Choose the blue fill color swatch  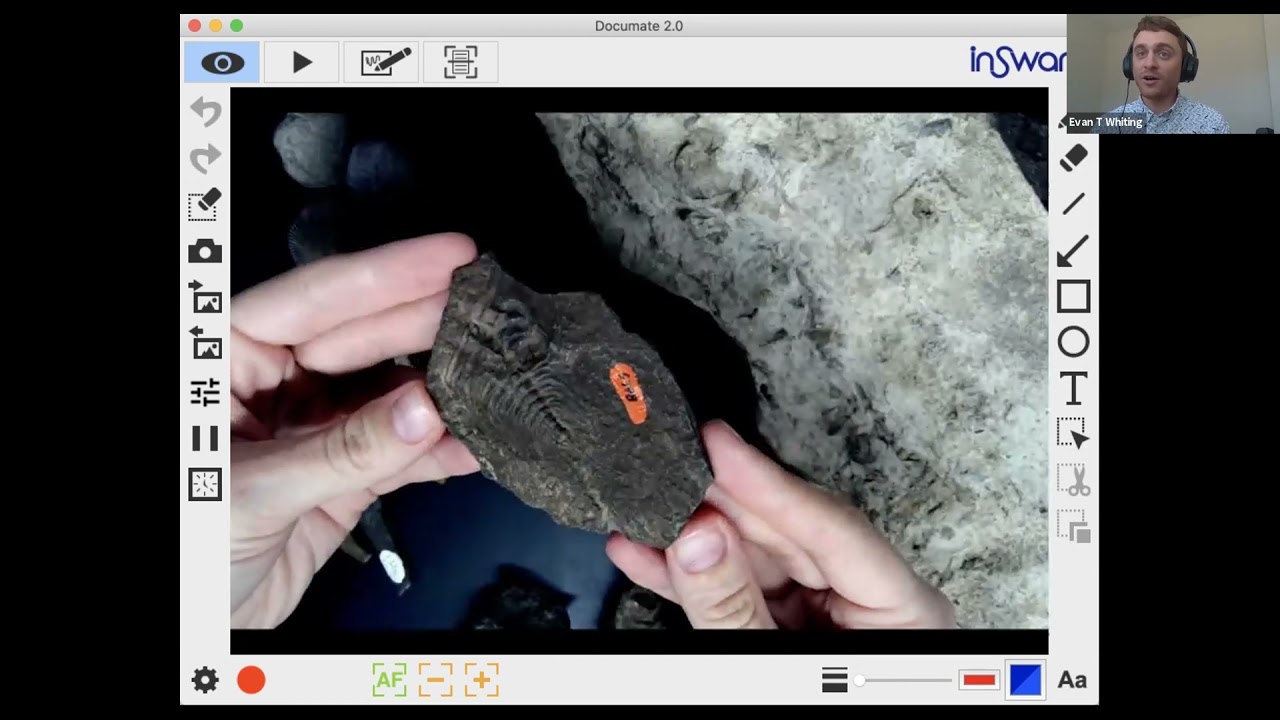1025,680
